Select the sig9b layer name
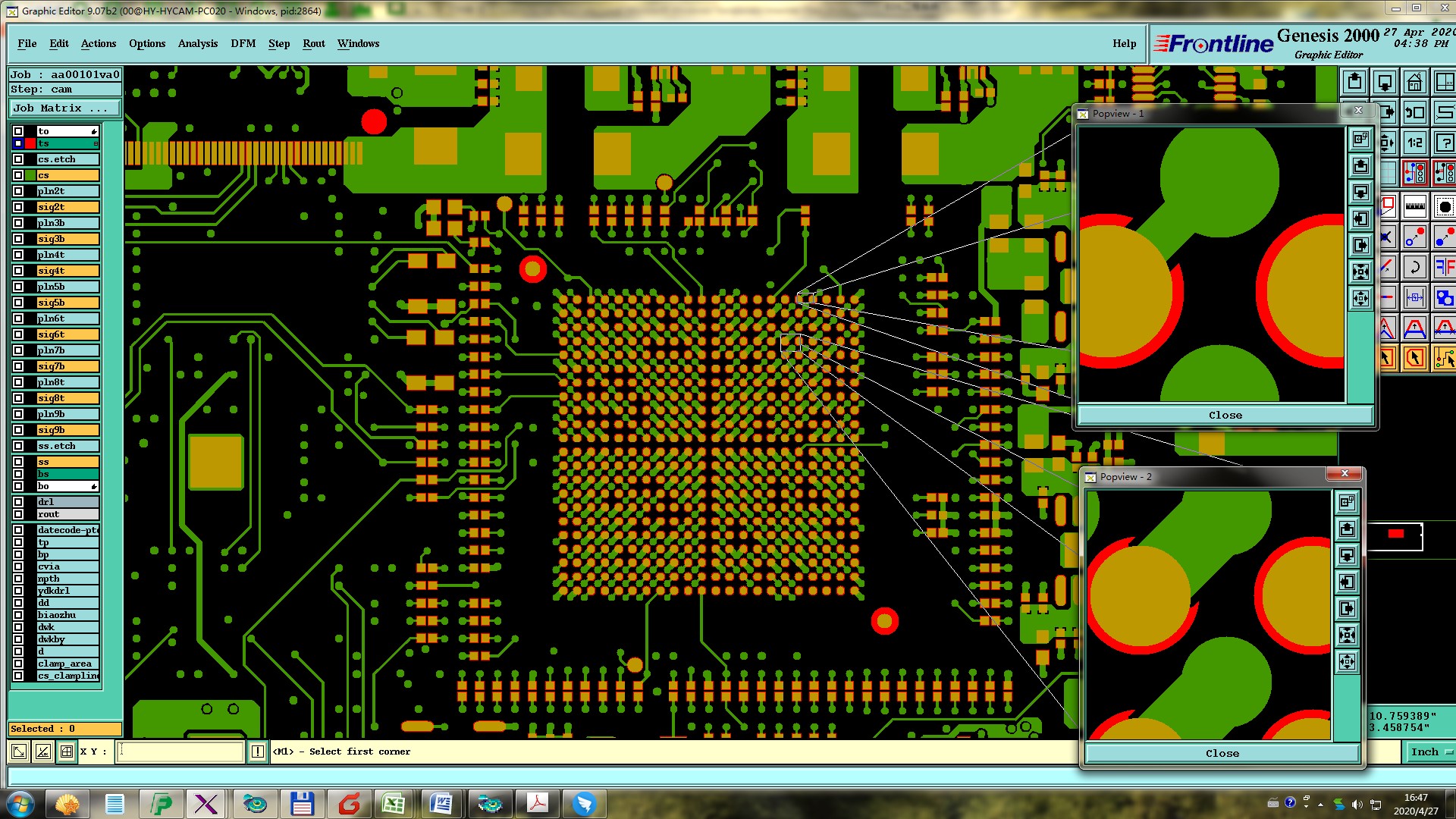Screen dimensions: 1456x819 point(68,430)
